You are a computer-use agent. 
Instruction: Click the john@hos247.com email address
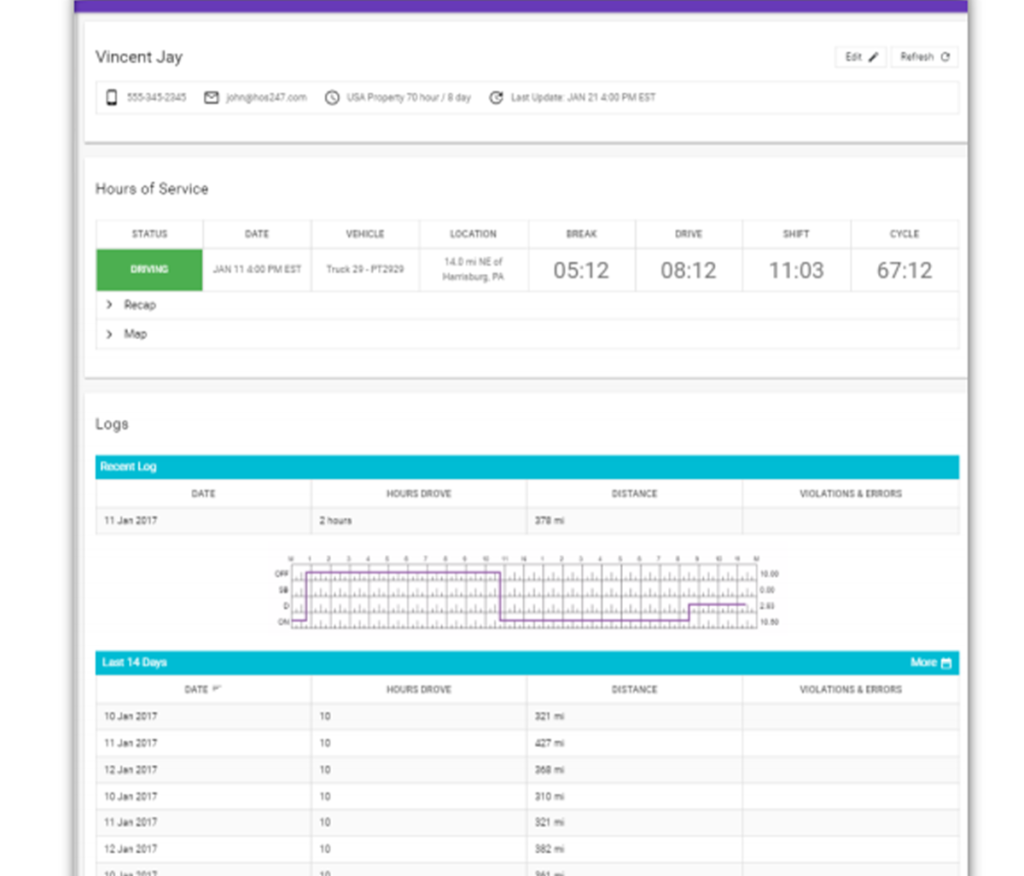tap(265, 98)
